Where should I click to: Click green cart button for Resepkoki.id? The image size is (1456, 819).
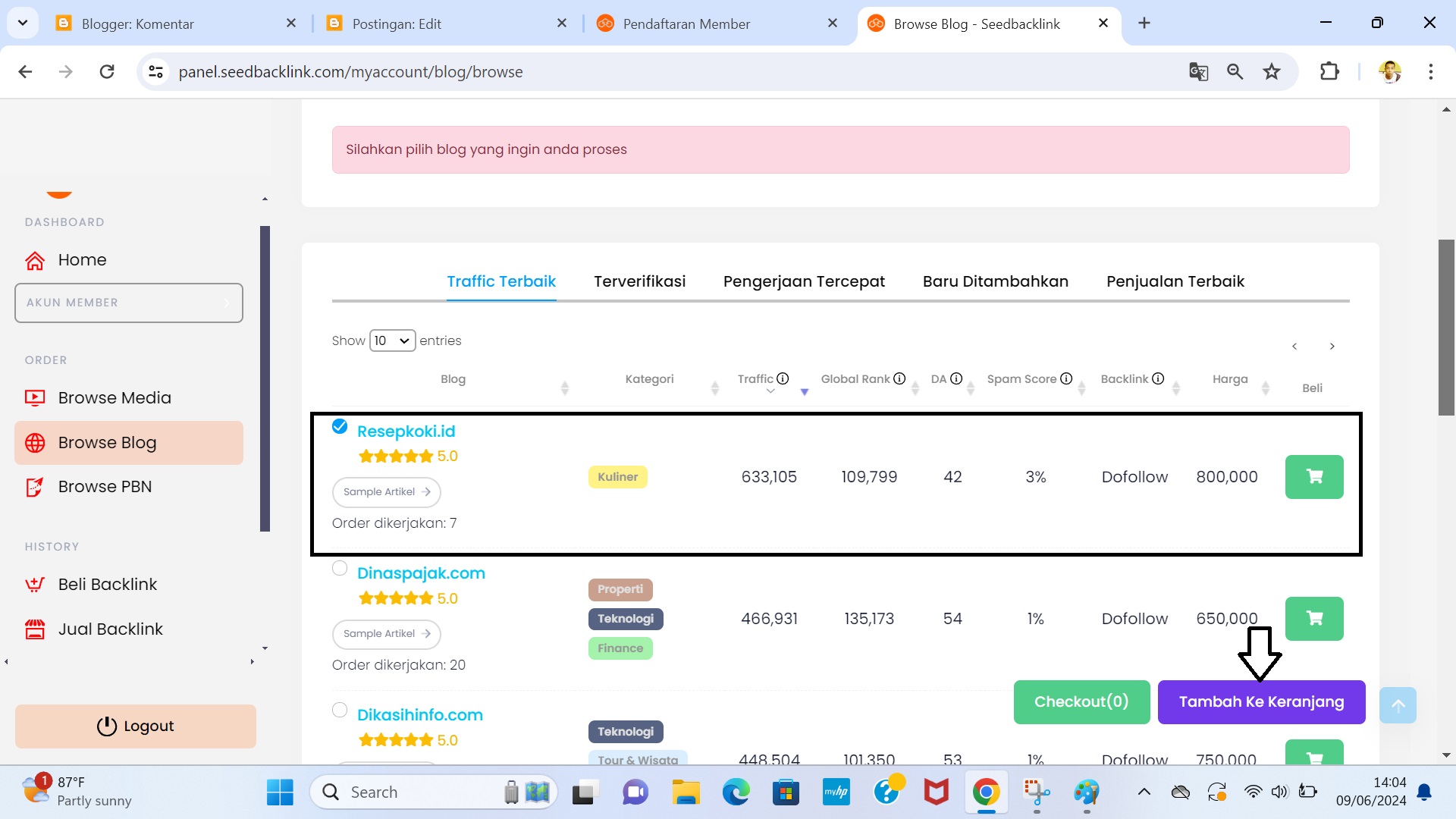[1313, 476]
